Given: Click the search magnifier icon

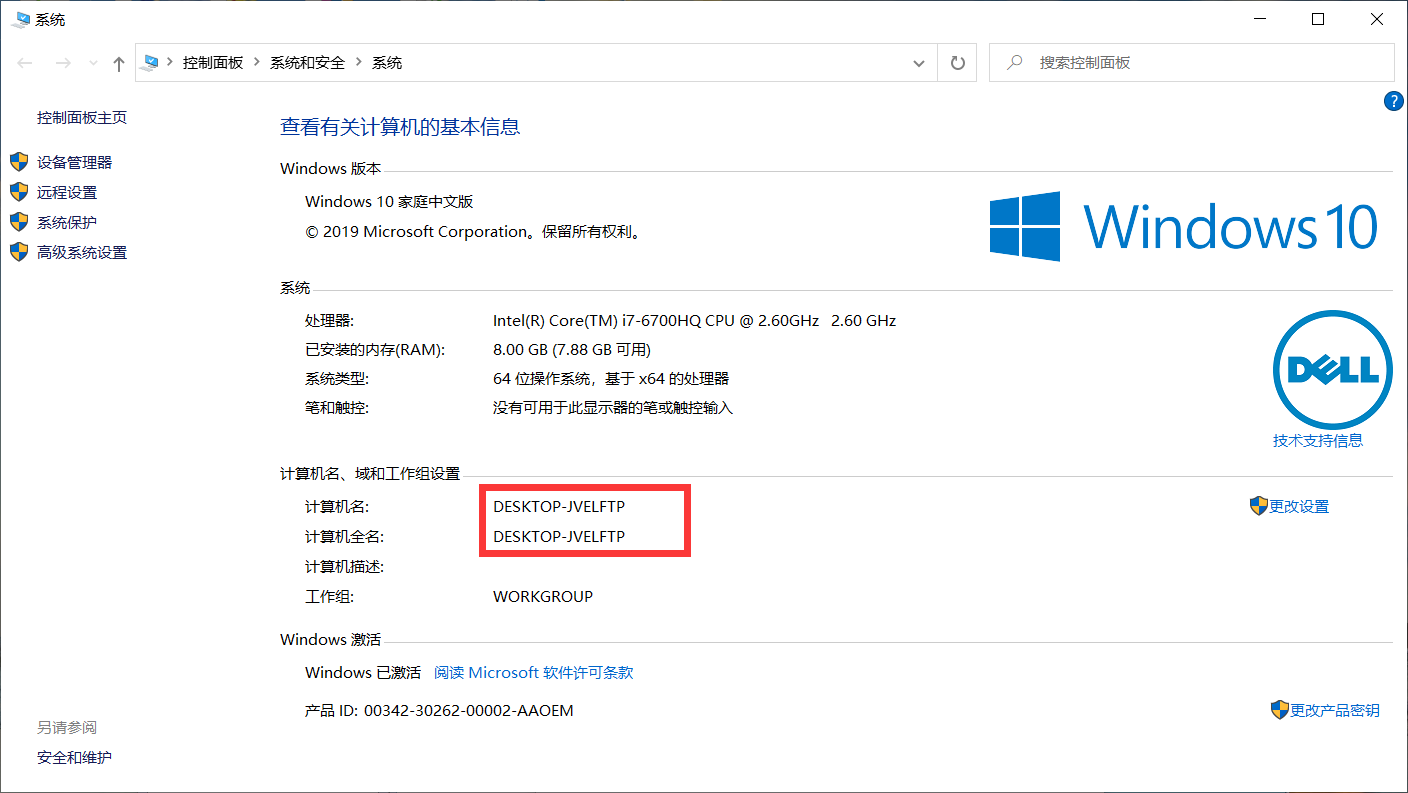Looking at the screenshot, I should [1015, 62].
